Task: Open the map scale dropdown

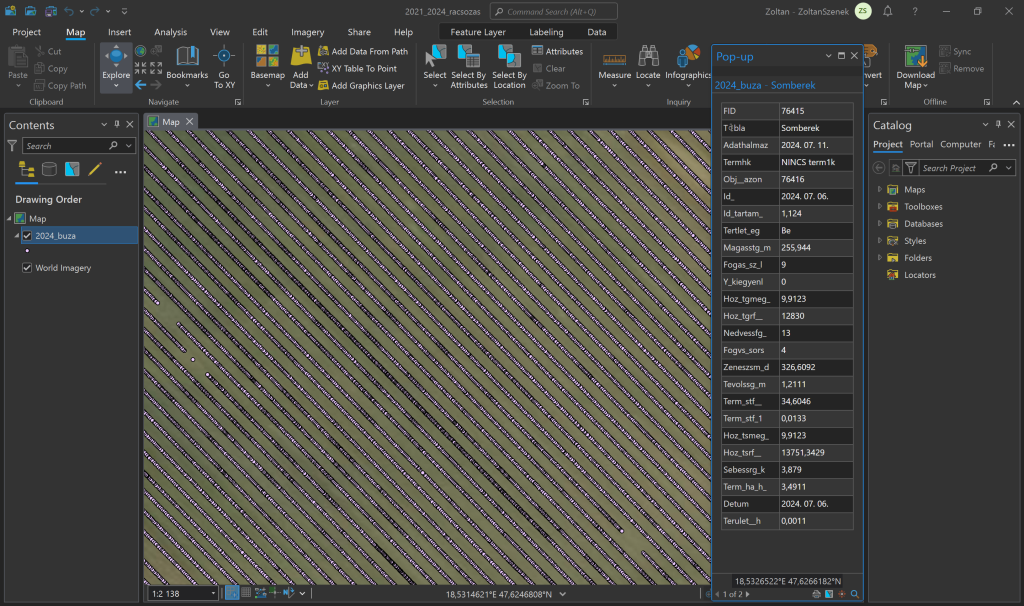Action: pos(213,594)
